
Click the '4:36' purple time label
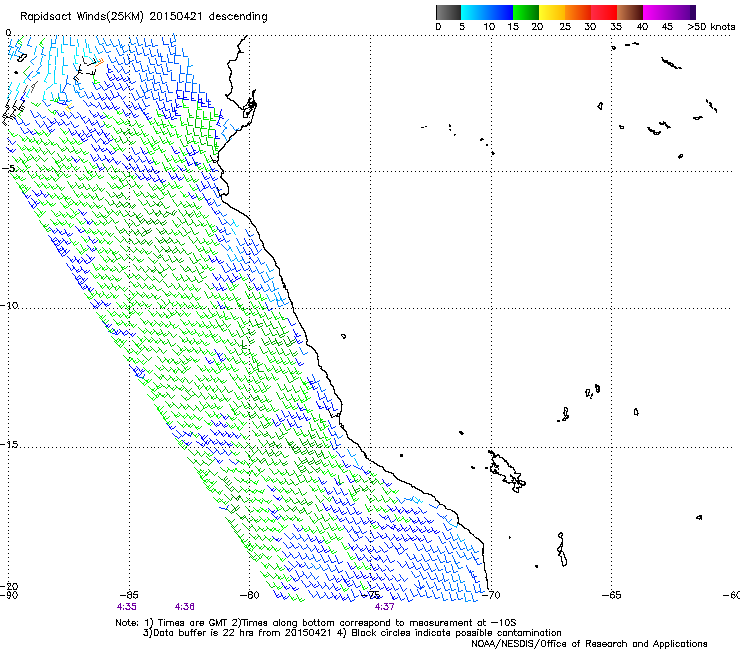(x=185, y=607)
